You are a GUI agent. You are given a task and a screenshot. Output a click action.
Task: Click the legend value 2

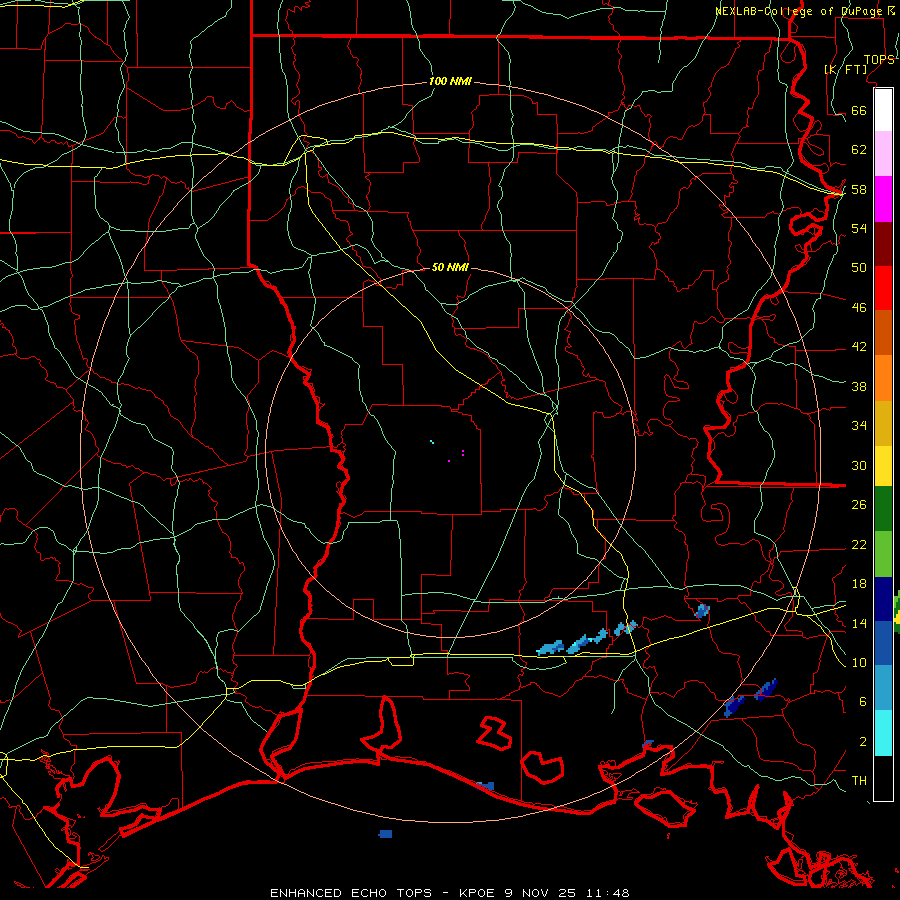862,741
